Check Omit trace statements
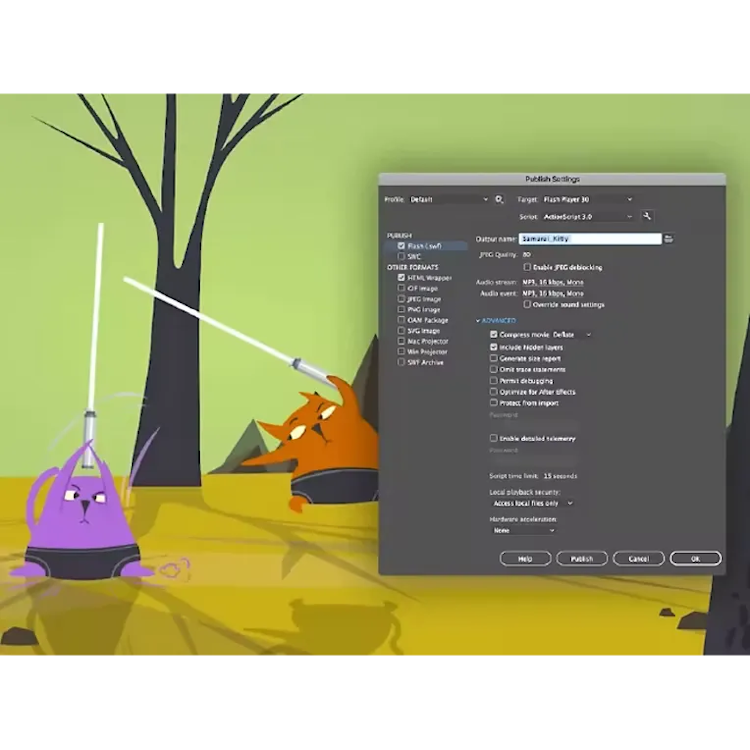 coord(493,369)
